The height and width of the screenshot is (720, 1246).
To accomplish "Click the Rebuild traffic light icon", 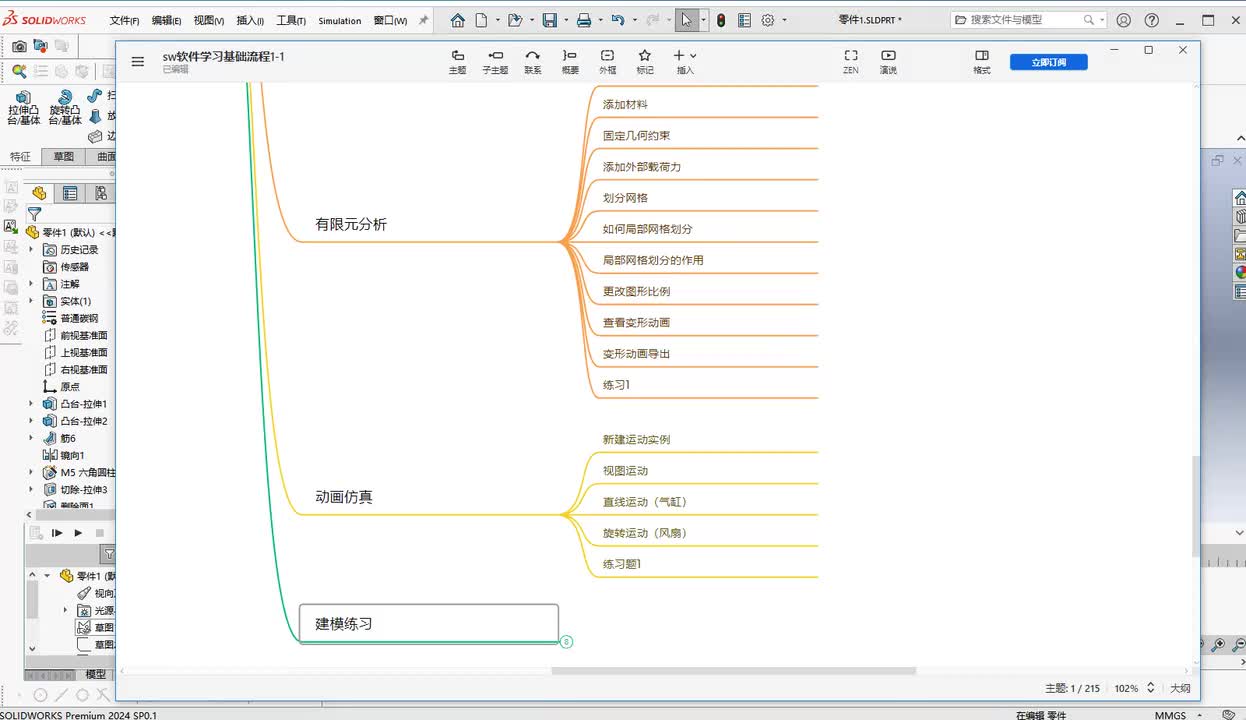I will coord(721,20).
